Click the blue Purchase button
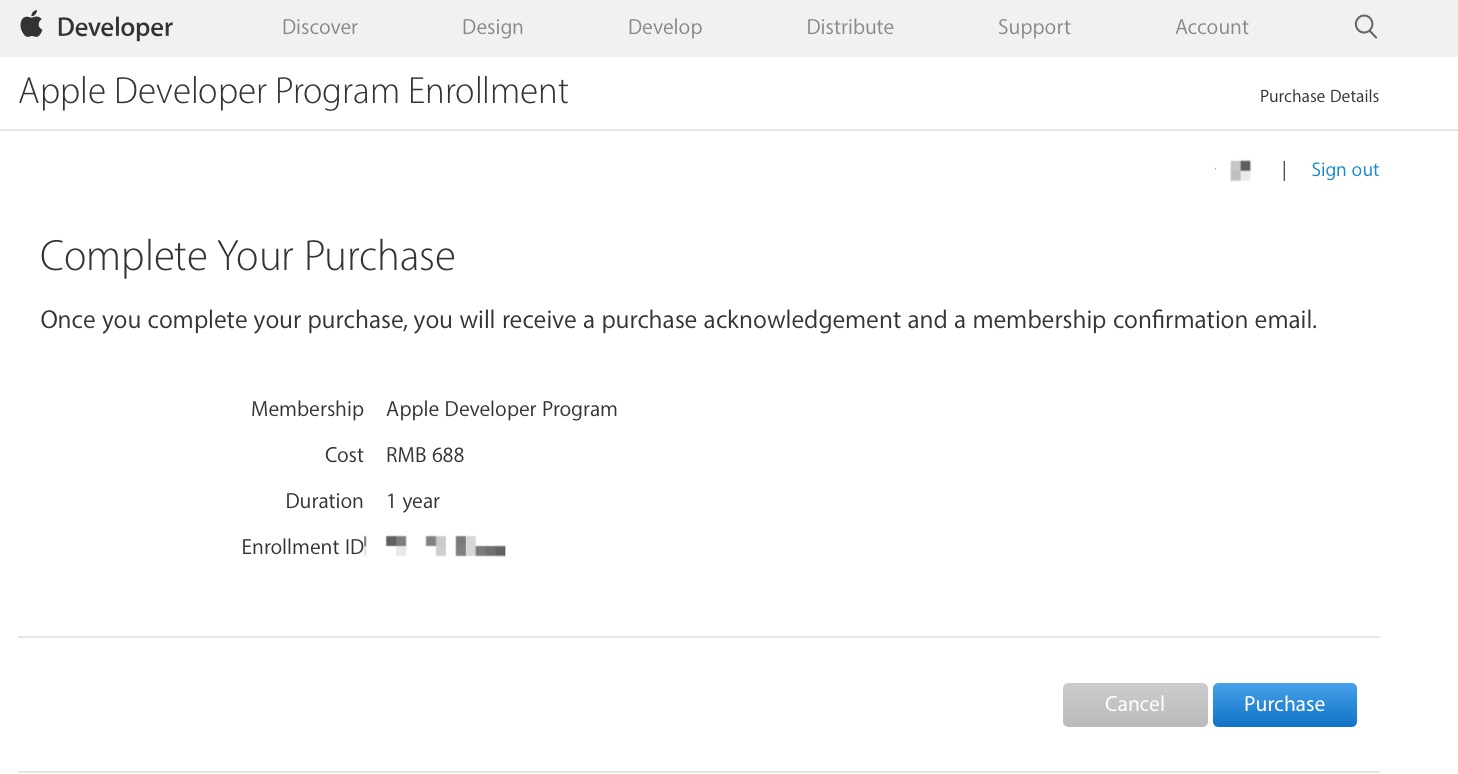This screenshot has width=1458, height=774. pyautogui.click(x=1285, y=704)
